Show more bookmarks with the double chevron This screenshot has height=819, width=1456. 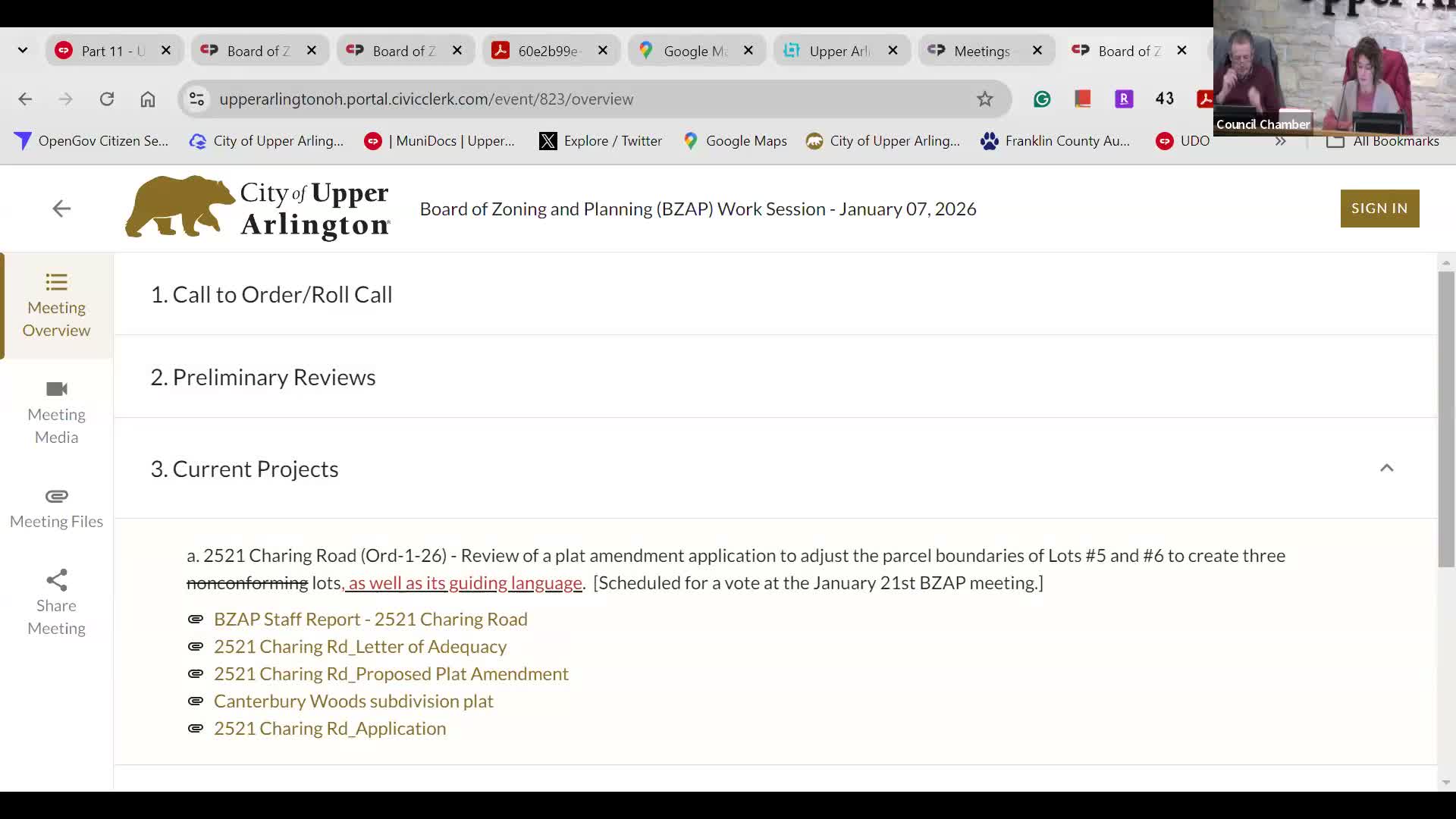click(x=1280, y=141)
